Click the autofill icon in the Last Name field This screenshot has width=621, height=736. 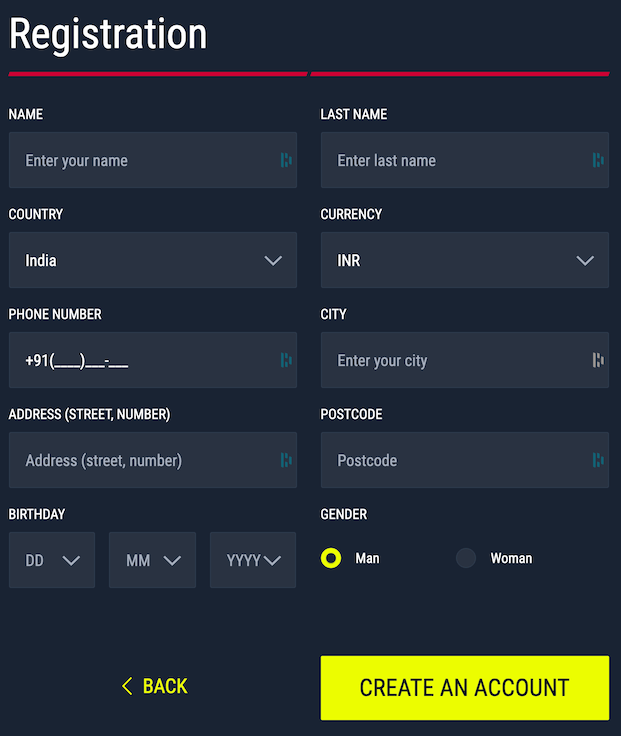pyautogui.click(x=598, y=160)
